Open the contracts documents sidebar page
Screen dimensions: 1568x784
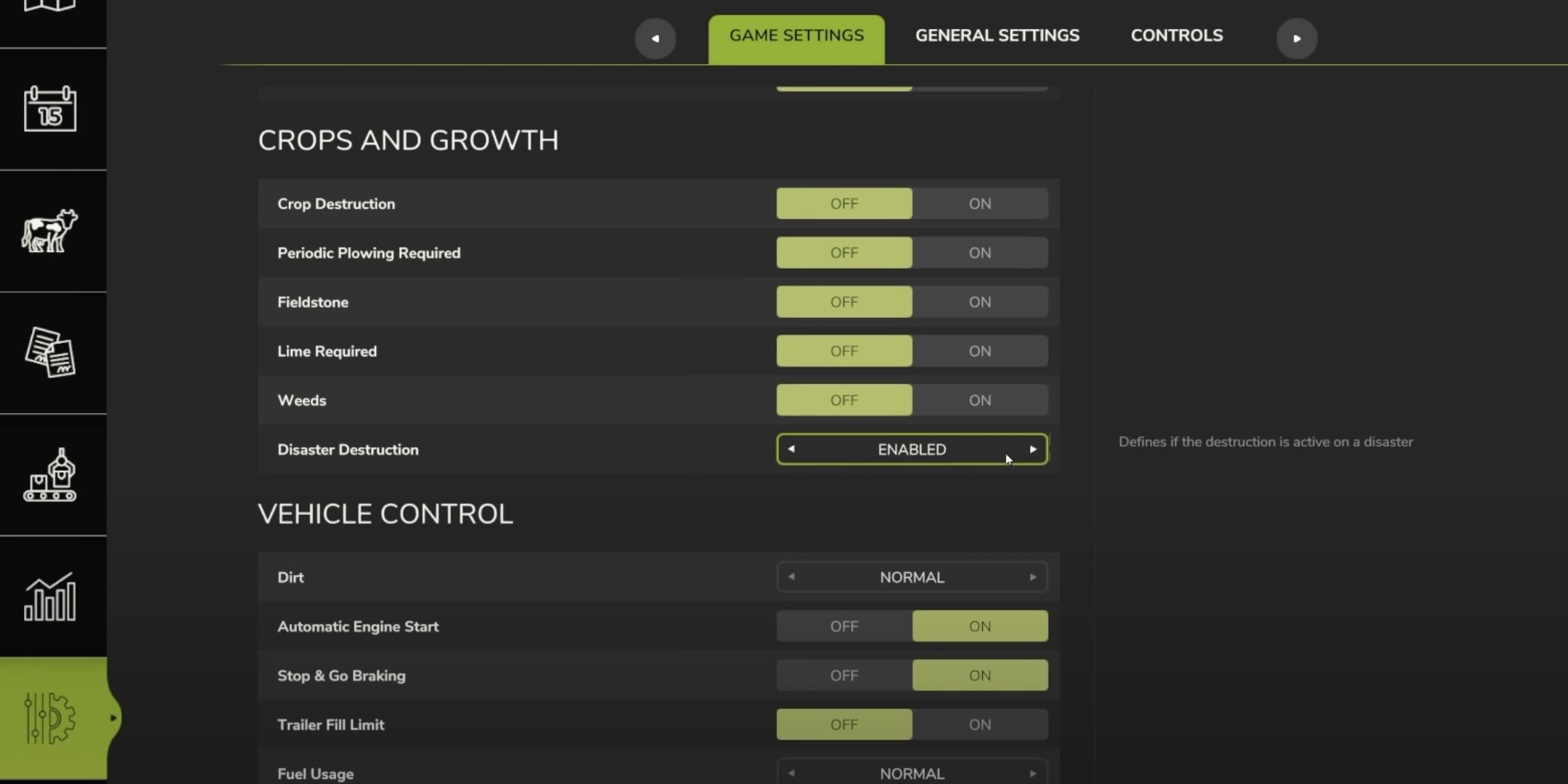pyautogui.click(x=50, y=353)
